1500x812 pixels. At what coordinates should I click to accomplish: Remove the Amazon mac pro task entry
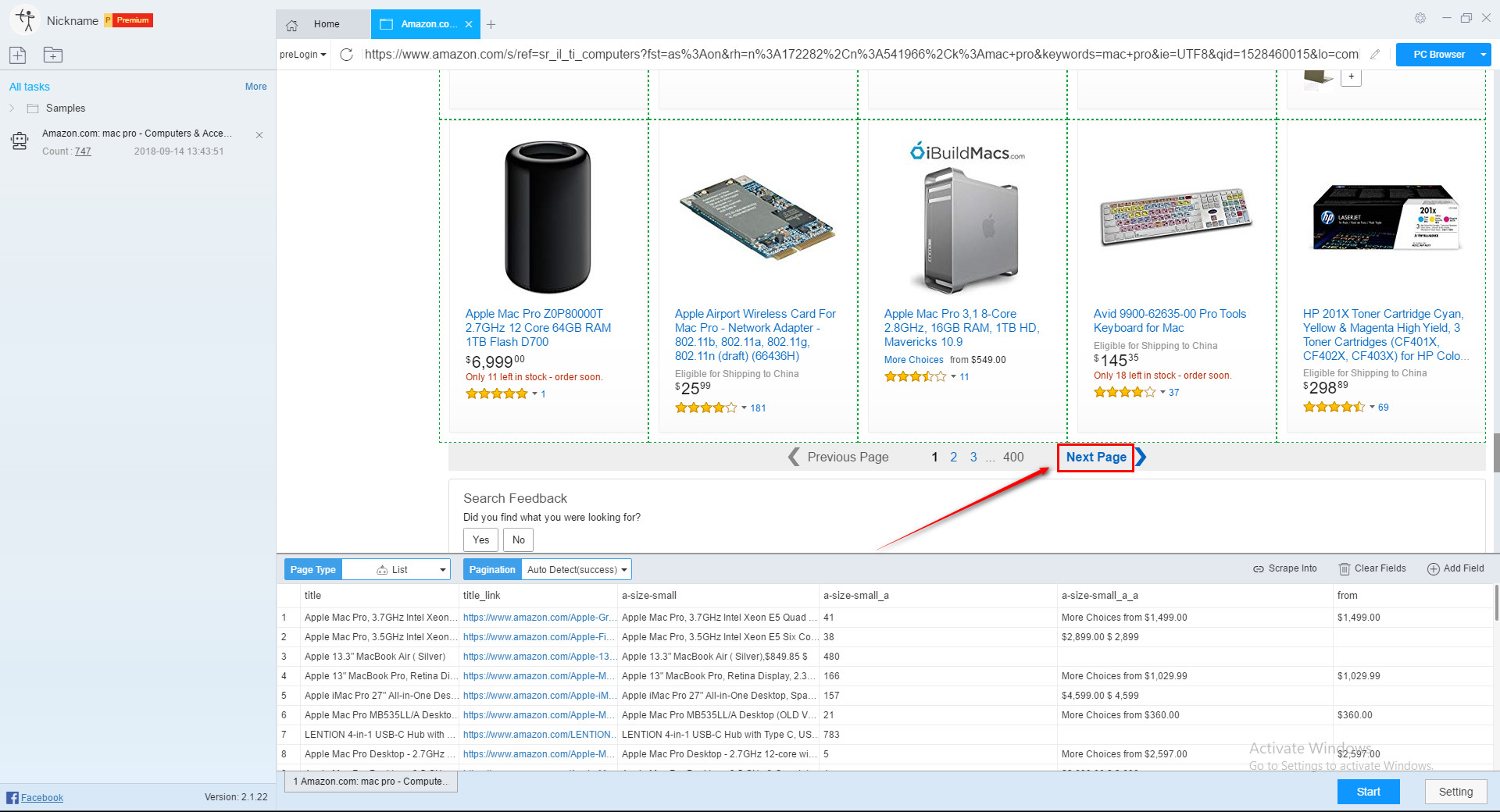click(x=259, y=135)
